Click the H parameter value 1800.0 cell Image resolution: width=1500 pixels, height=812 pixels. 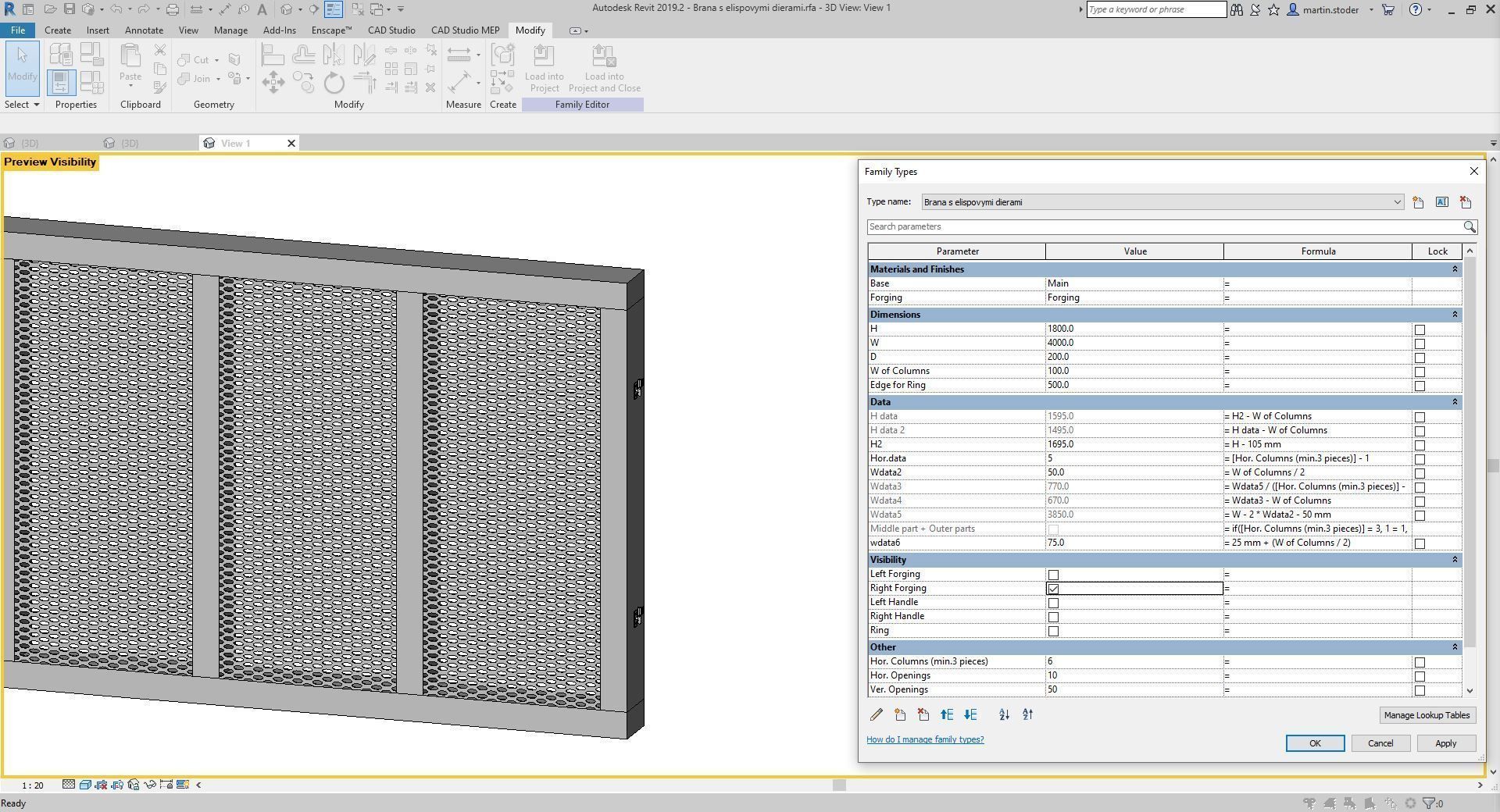tap(1134, 329)
